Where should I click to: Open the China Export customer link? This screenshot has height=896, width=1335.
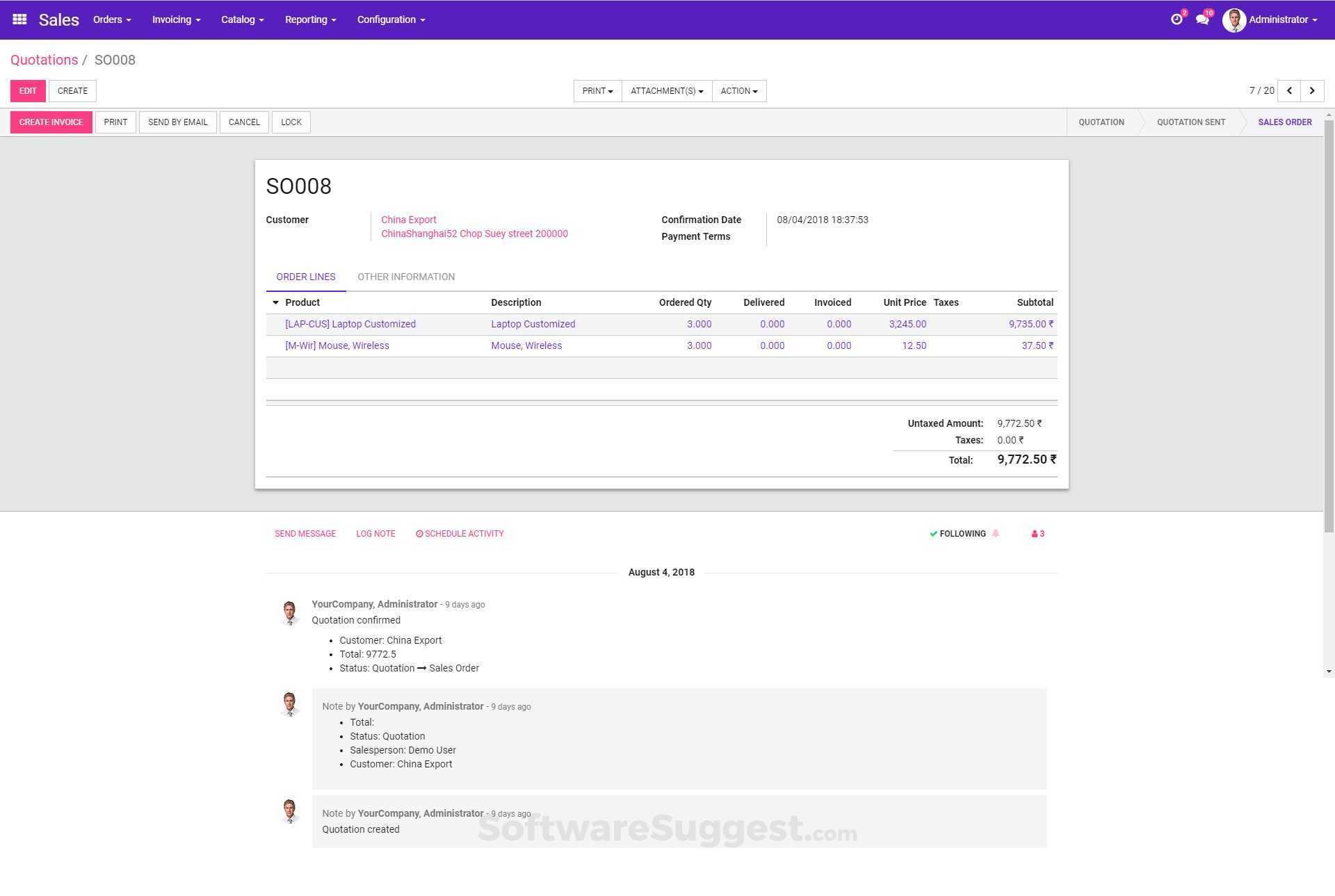pos(409,220)
